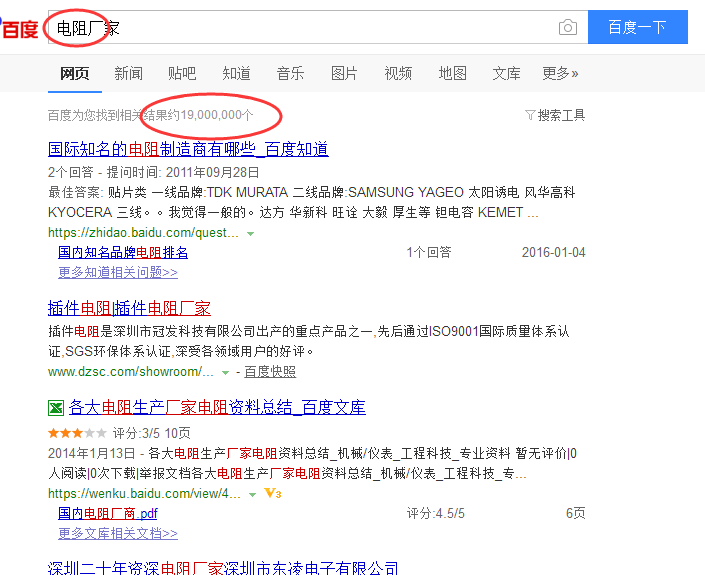Screen dimensions: 705x575
Task: Open result 各大电阻生产厂家电阻资料总结_百度文库
Action: (x=217, y=408)
